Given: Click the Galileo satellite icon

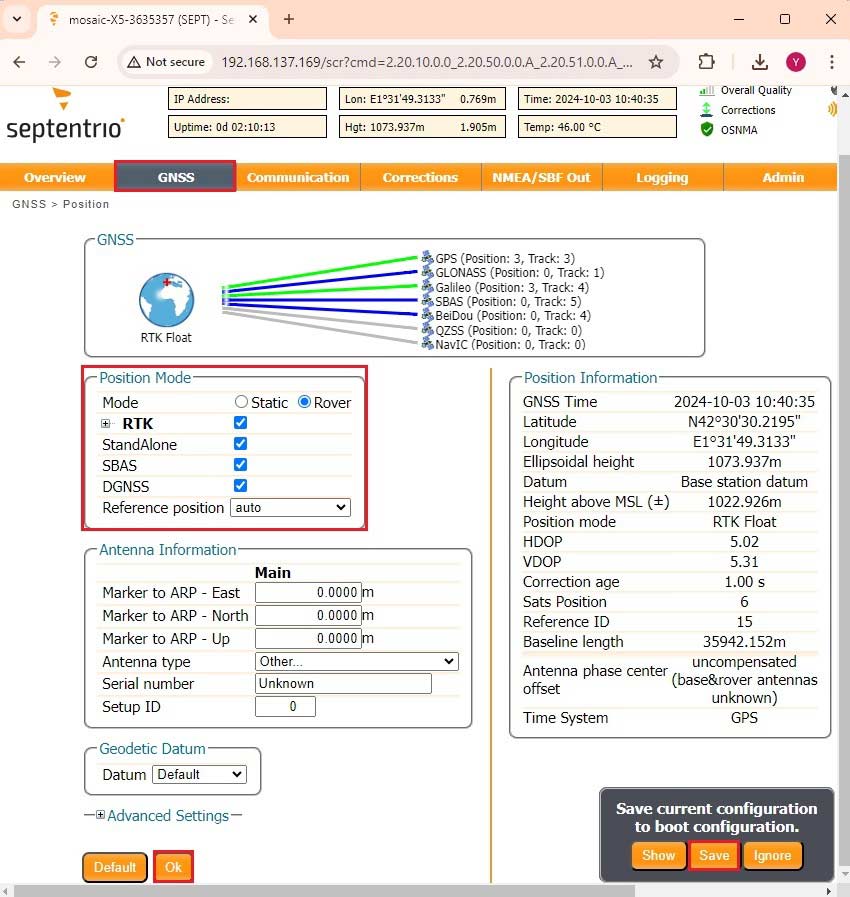Looking at the screenshot, I should pos(427,287).
